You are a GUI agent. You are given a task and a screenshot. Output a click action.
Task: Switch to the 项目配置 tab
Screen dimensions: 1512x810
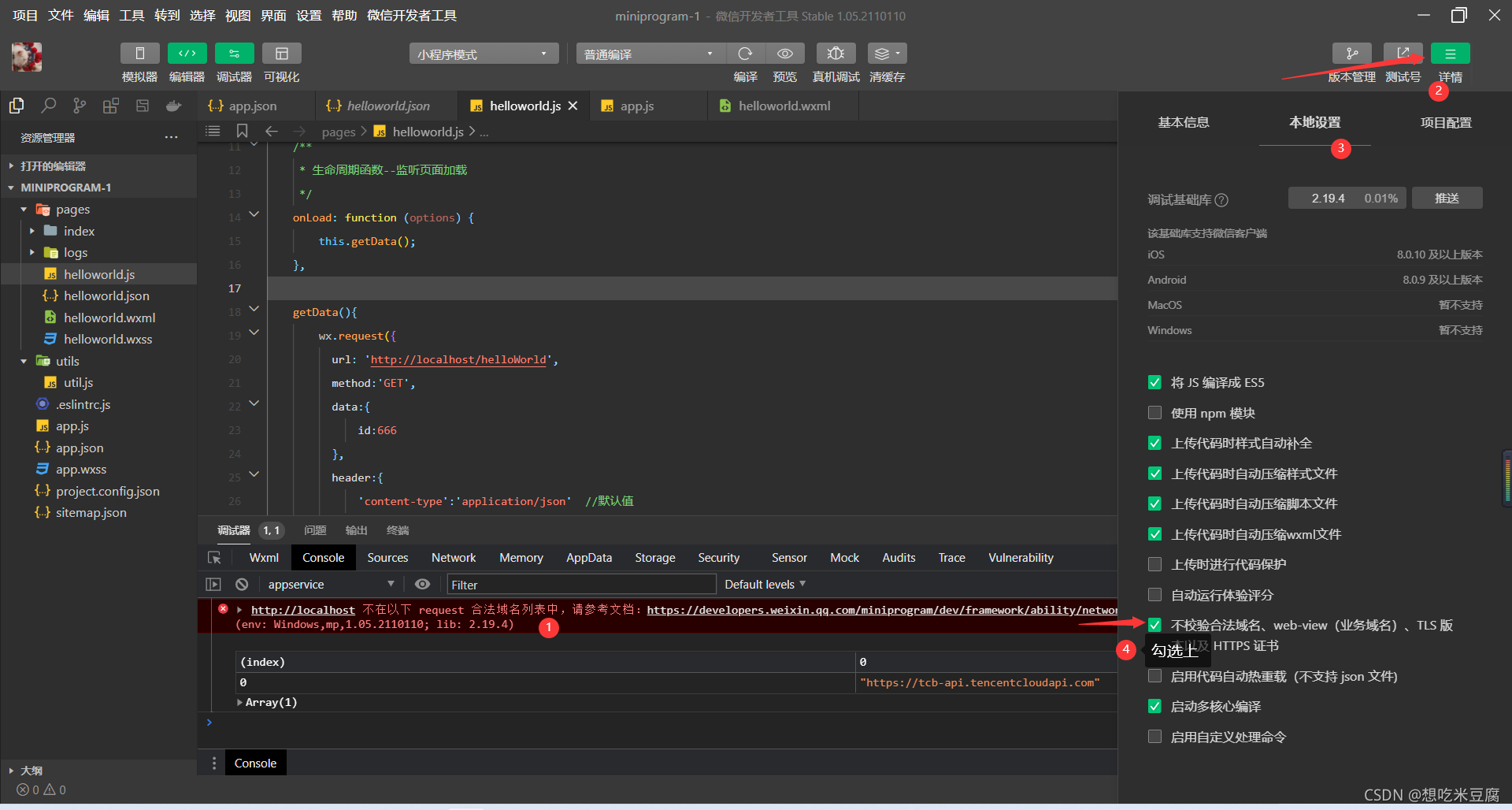point(1446,122)
